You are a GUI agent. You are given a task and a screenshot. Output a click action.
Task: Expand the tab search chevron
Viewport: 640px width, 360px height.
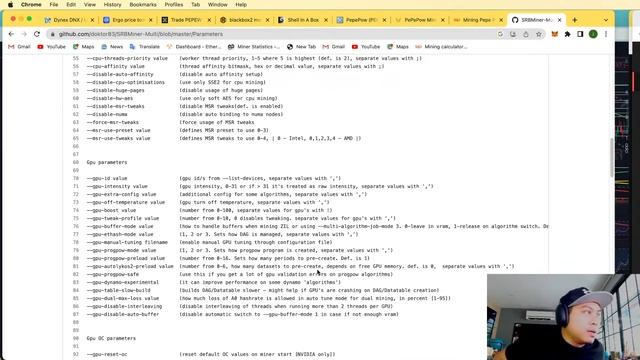click(606, 20)
